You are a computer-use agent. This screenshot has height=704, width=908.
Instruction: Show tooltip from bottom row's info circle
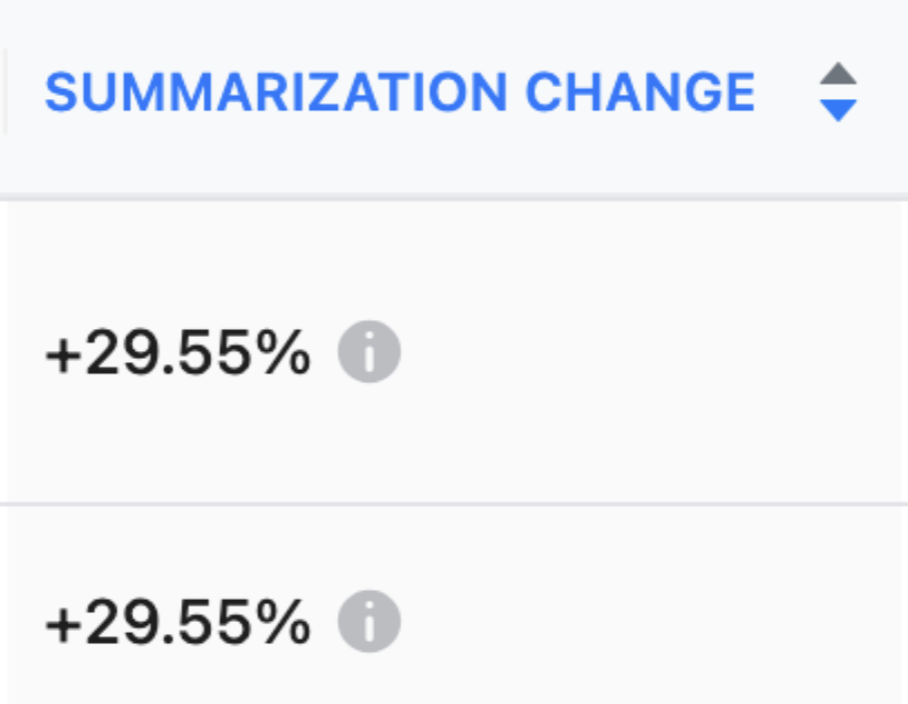[x=369, y=621]
